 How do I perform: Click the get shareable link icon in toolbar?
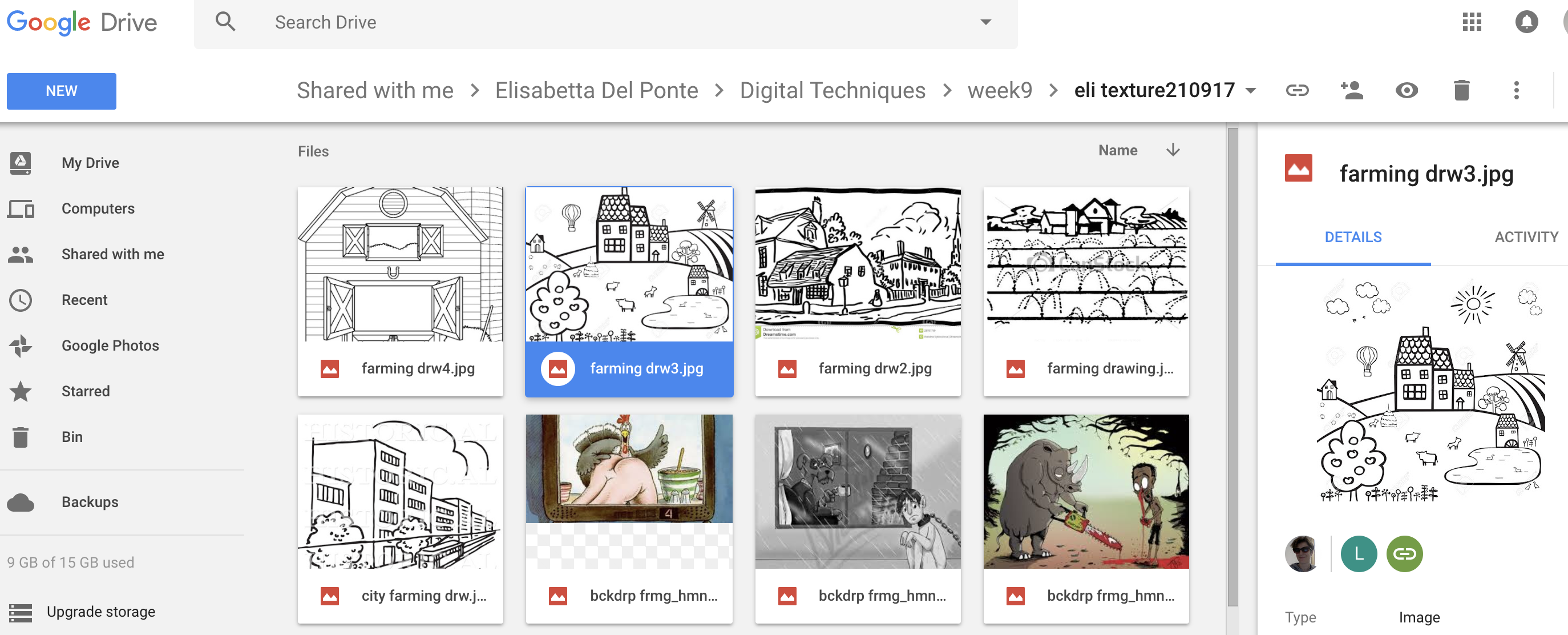tap(1296, 90)
